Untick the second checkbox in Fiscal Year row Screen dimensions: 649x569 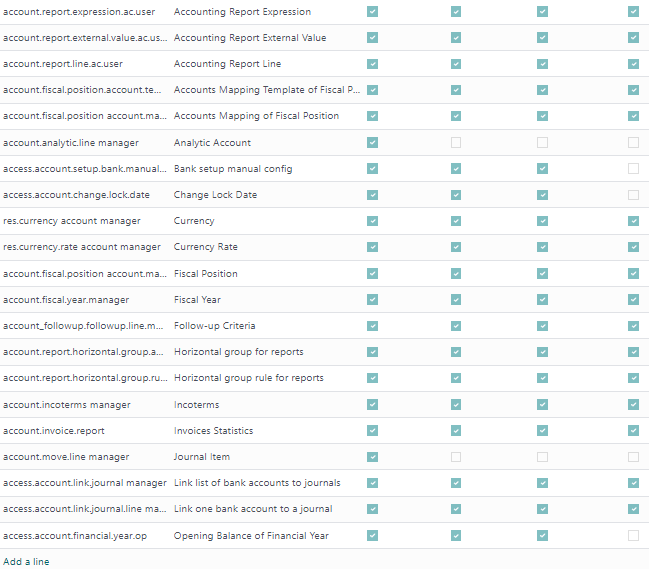[x=456, y=299]
